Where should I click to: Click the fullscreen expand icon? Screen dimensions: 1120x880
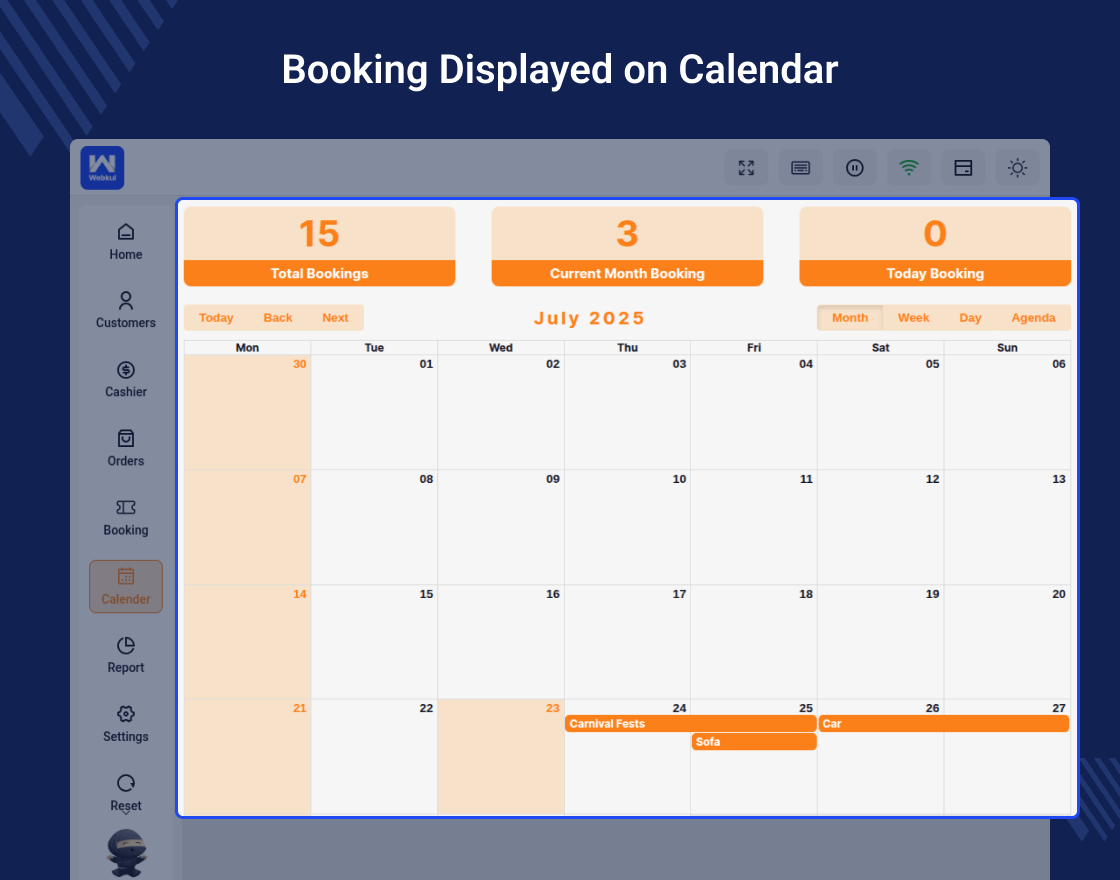746,168
